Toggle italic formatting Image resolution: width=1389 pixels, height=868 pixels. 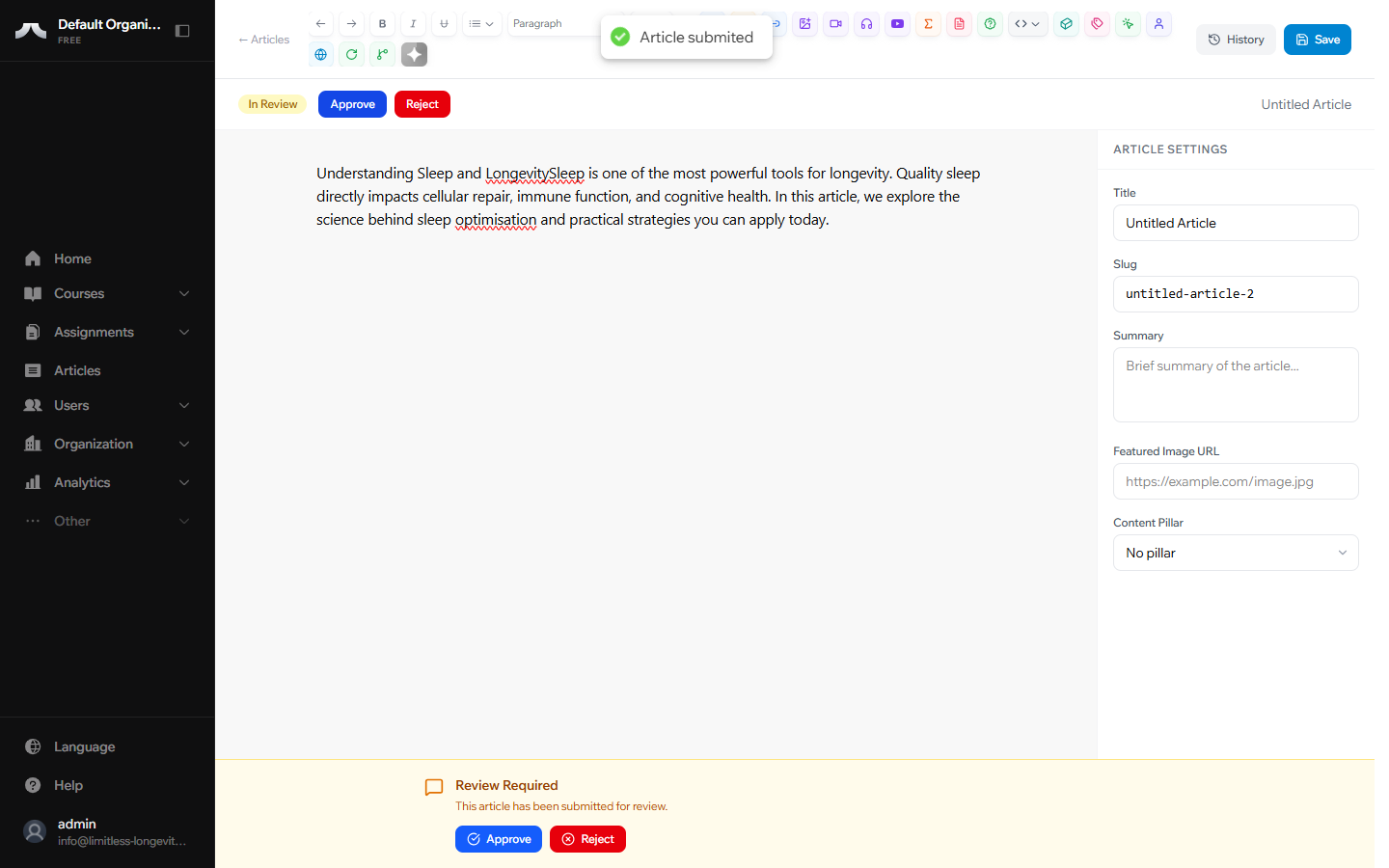coord(413,23)
